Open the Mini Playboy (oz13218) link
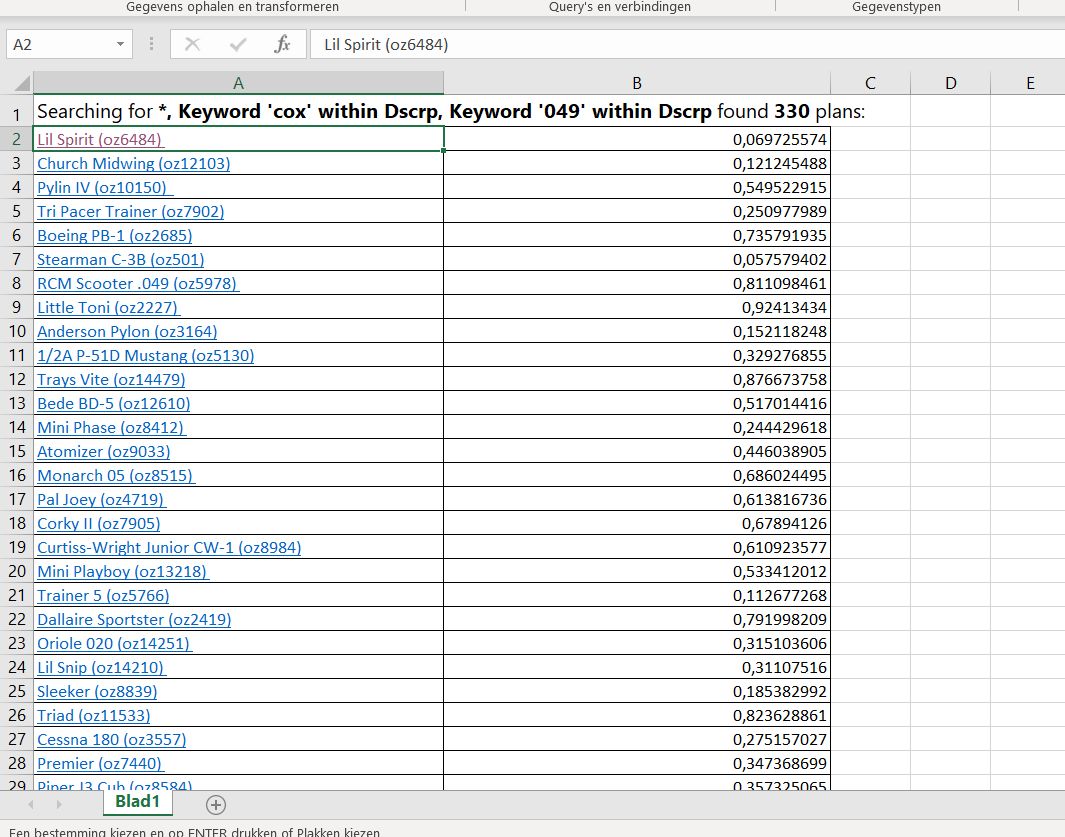Screen dimensions: 1065x837 click(x=122, y=571)
